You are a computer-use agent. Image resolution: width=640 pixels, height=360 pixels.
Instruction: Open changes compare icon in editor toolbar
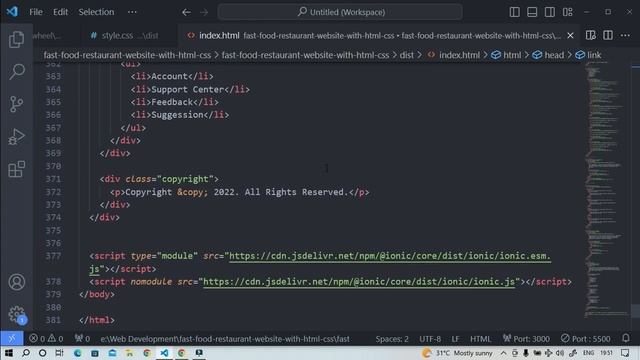590,36
